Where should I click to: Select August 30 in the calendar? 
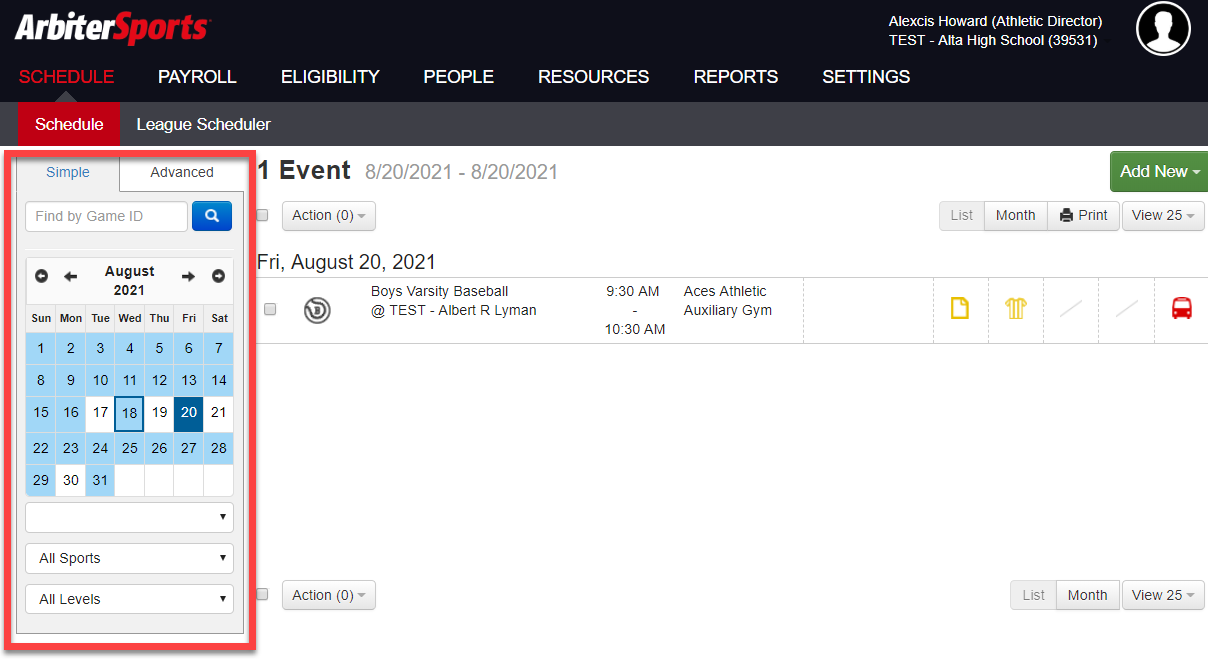click(70, 480)
